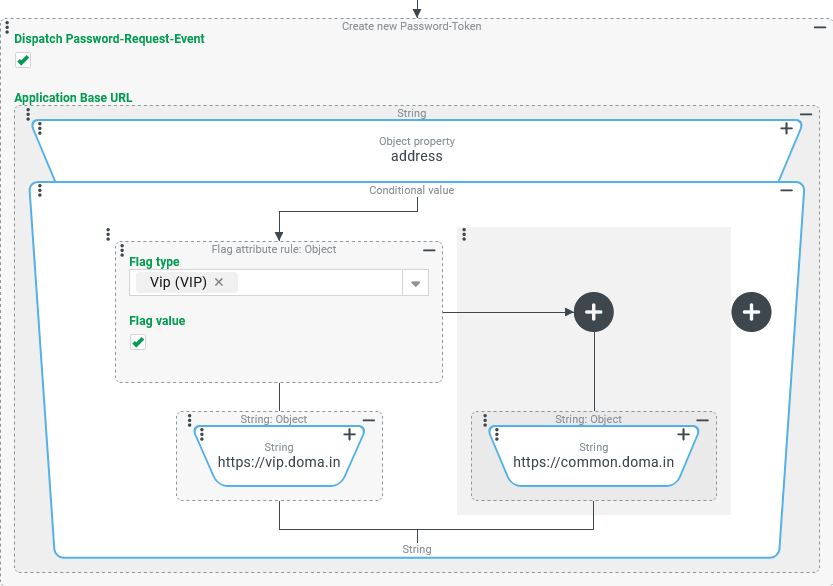This screenshot has height=586, width=833.
Task: Open the Flag type dropdown arrow
Action: tap(416, 283)
